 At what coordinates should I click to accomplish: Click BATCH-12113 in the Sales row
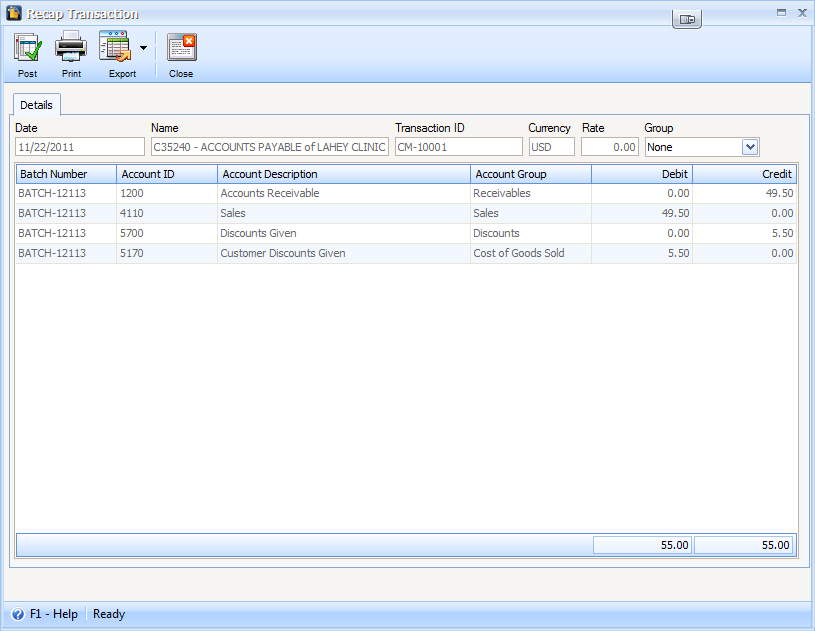66,213
